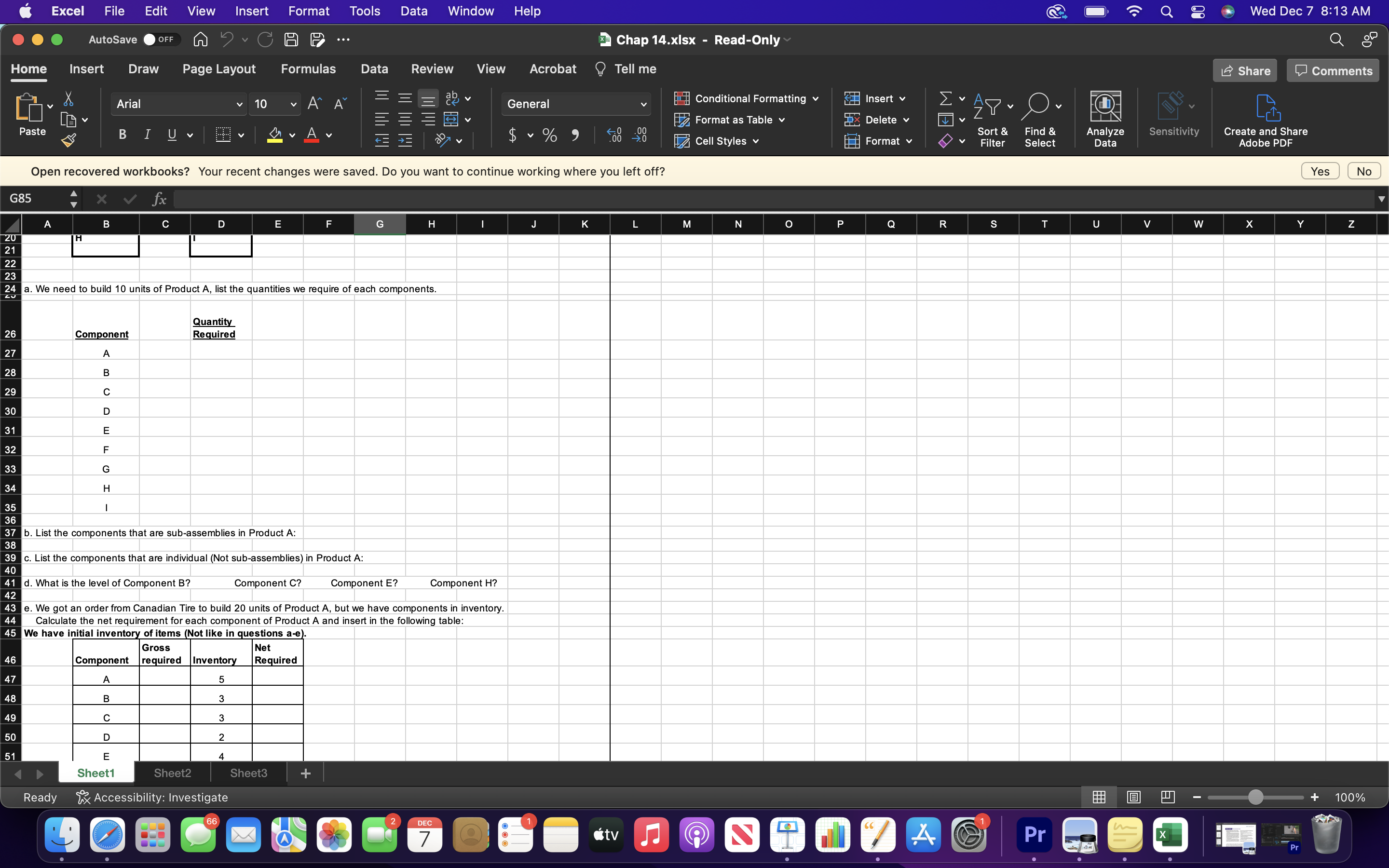Switch to Page Layout view icon
The height and width of the screenshot is (868, 1389).
[x=1133, y=797]
